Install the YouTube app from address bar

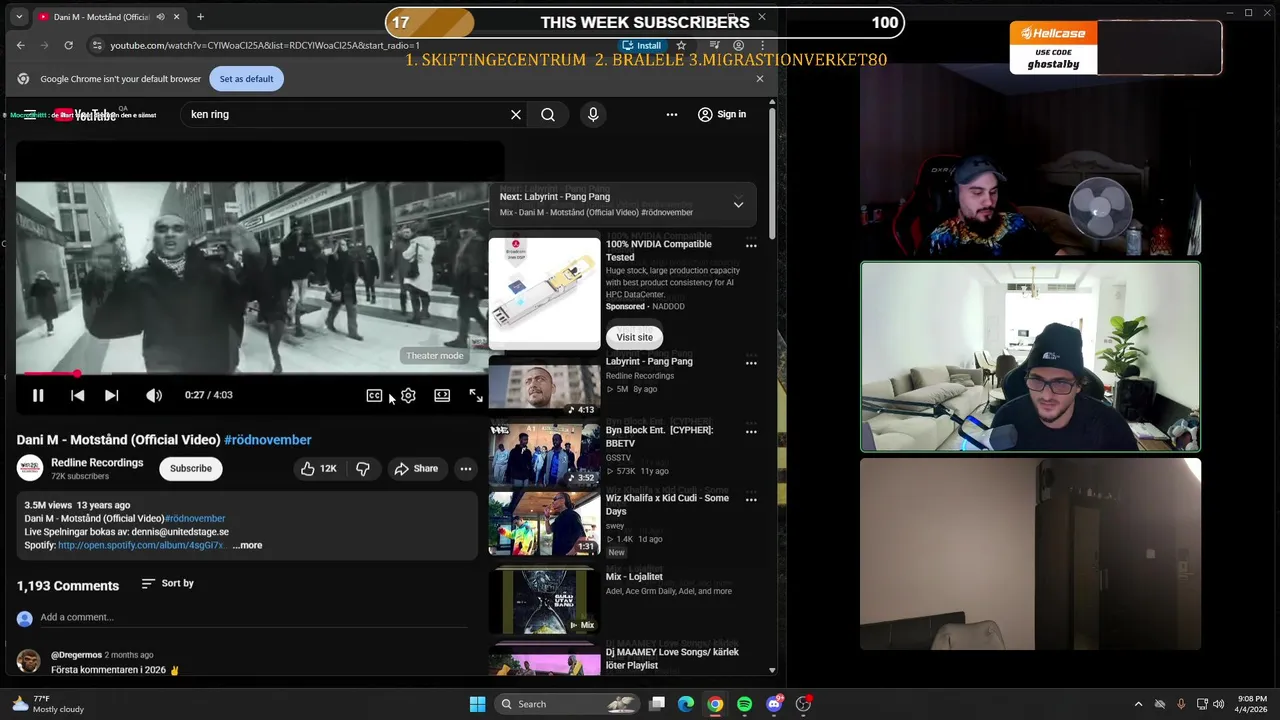[642, 45]
